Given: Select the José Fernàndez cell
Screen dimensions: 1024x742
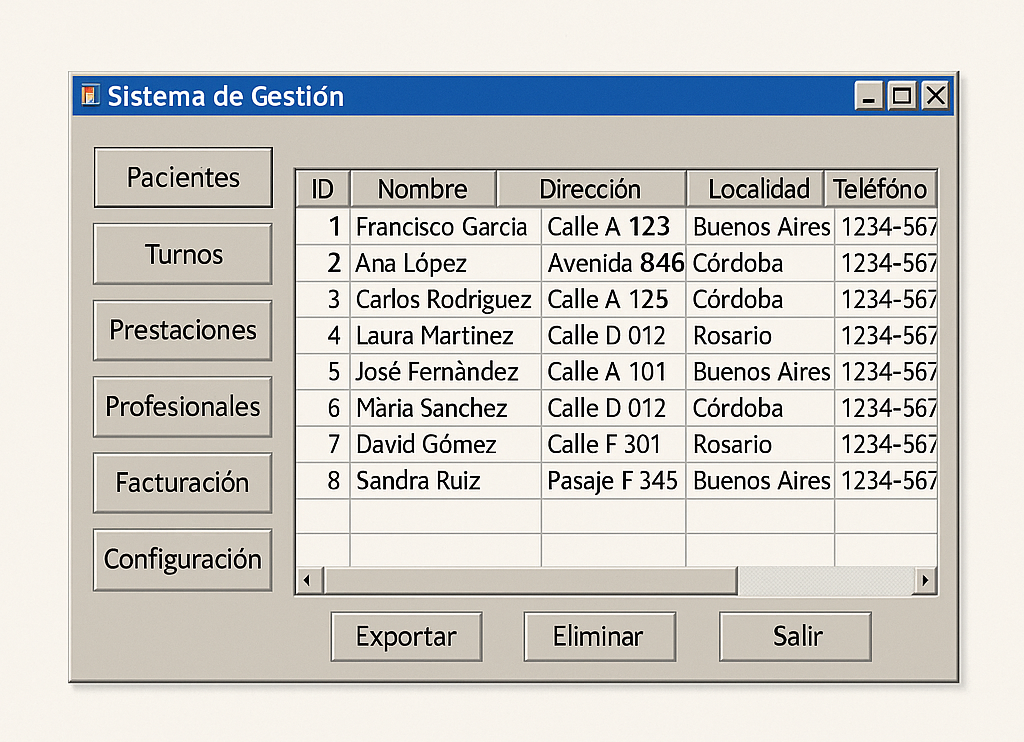Looking at the screenshot, I should pyautogui.click(x=445, y=372).
